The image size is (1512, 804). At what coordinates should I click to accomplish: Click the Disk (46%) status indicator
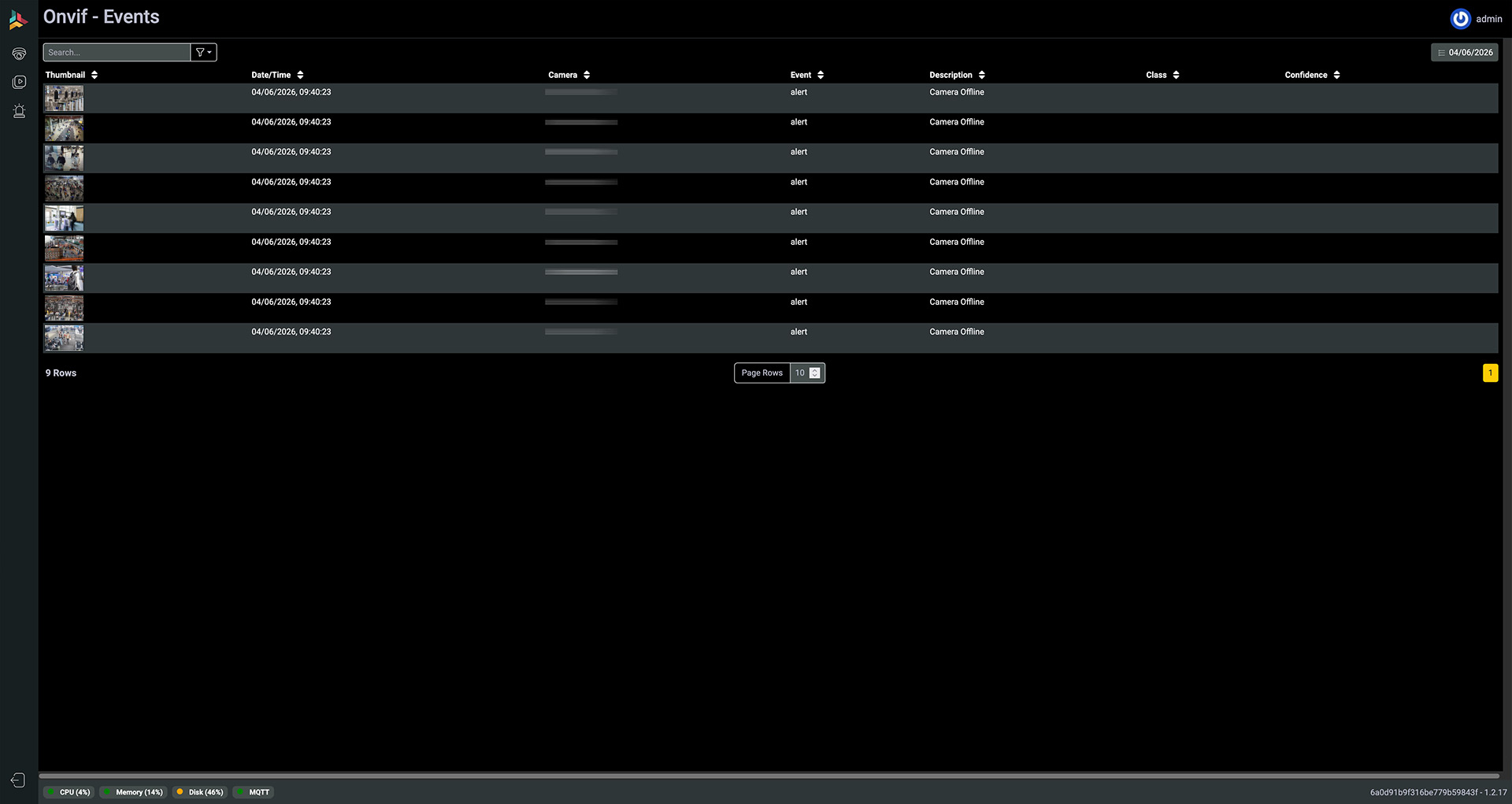(x=200, y=792)
